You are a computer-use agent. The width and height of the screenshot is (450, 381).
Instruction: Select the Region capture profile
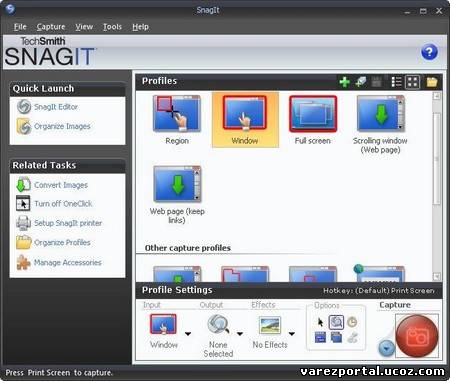tap(177, 120)
